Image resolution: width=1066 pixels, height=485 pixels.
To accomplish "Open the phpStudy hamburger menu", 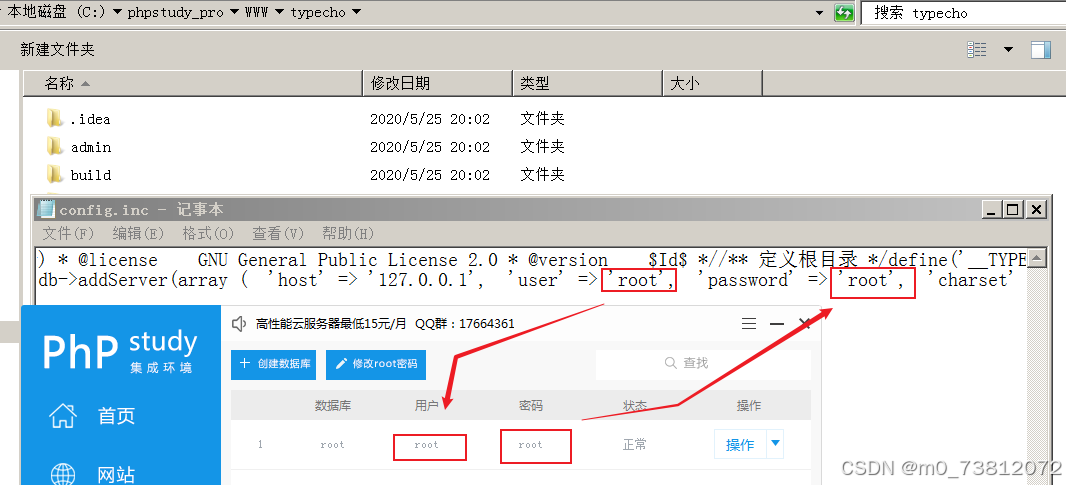I will tap(749, 323).
